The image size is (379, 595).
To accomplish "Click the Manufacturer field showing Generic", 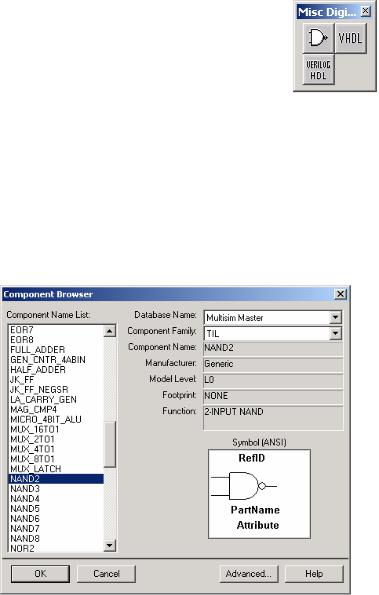I will [273, 364].
